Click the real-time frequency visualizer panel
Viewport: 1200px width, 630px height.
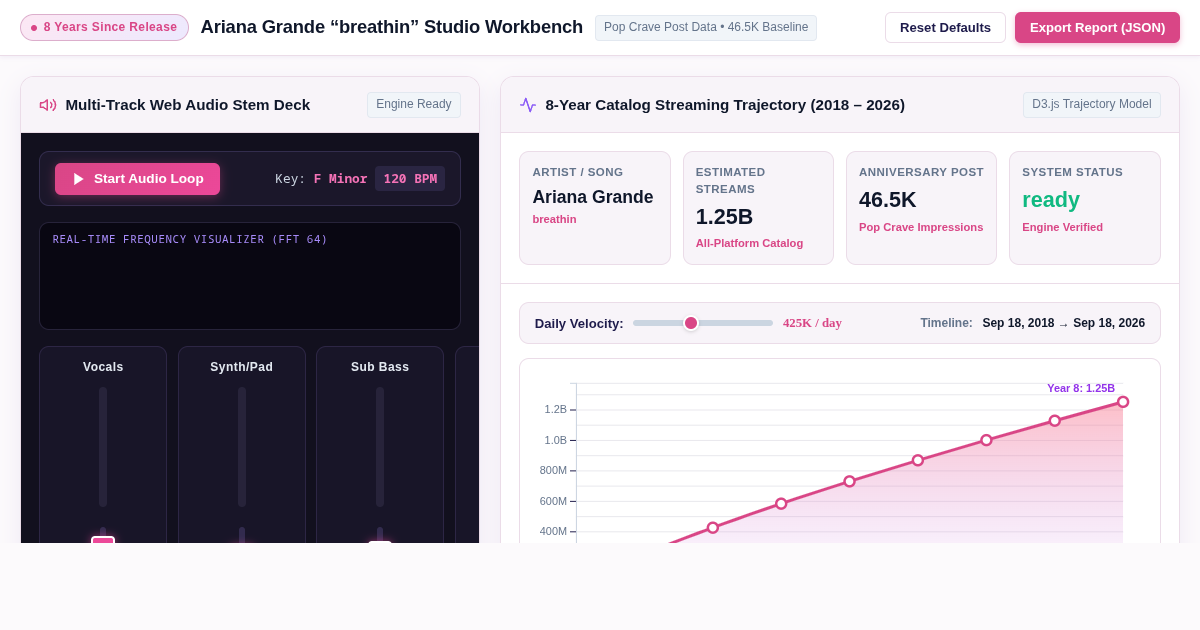(250, 276)
